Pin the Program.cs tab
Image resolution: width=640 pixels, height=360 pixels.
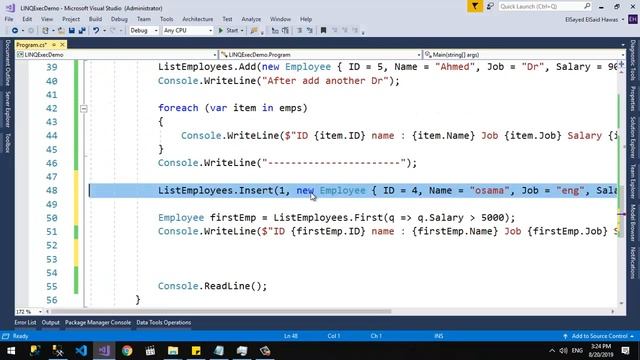[54, 44]
